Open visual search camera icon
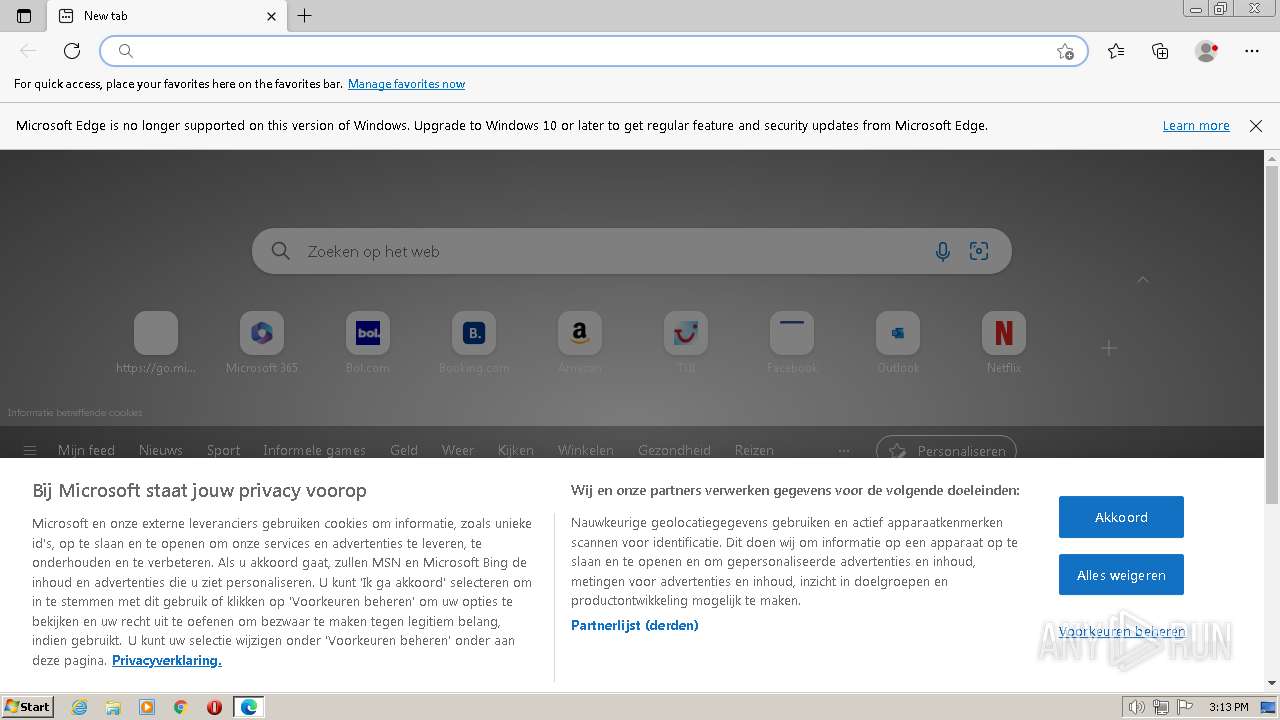Screen dimensions: 1280x720 pyautogui.click(x=979, y=252)
